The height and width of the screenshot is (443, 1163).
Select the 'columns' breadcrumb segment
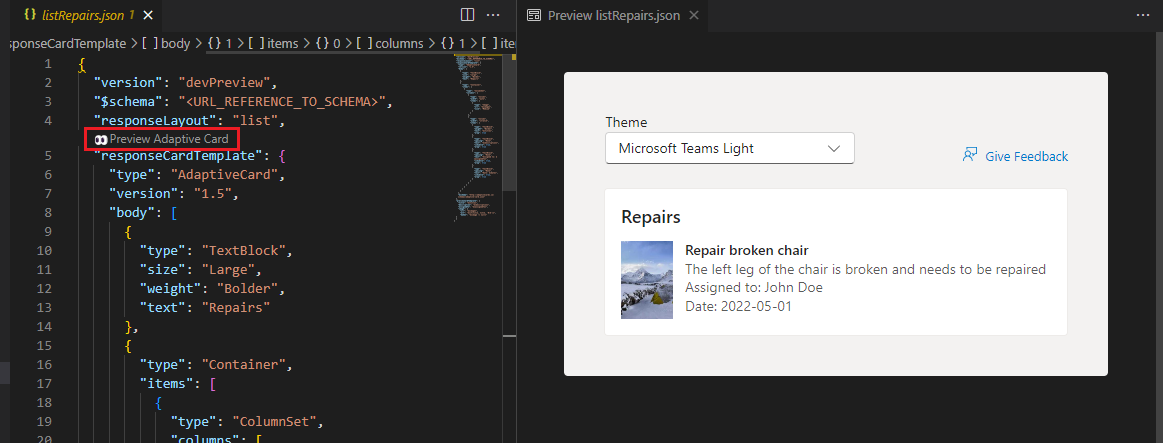[392, 43]
